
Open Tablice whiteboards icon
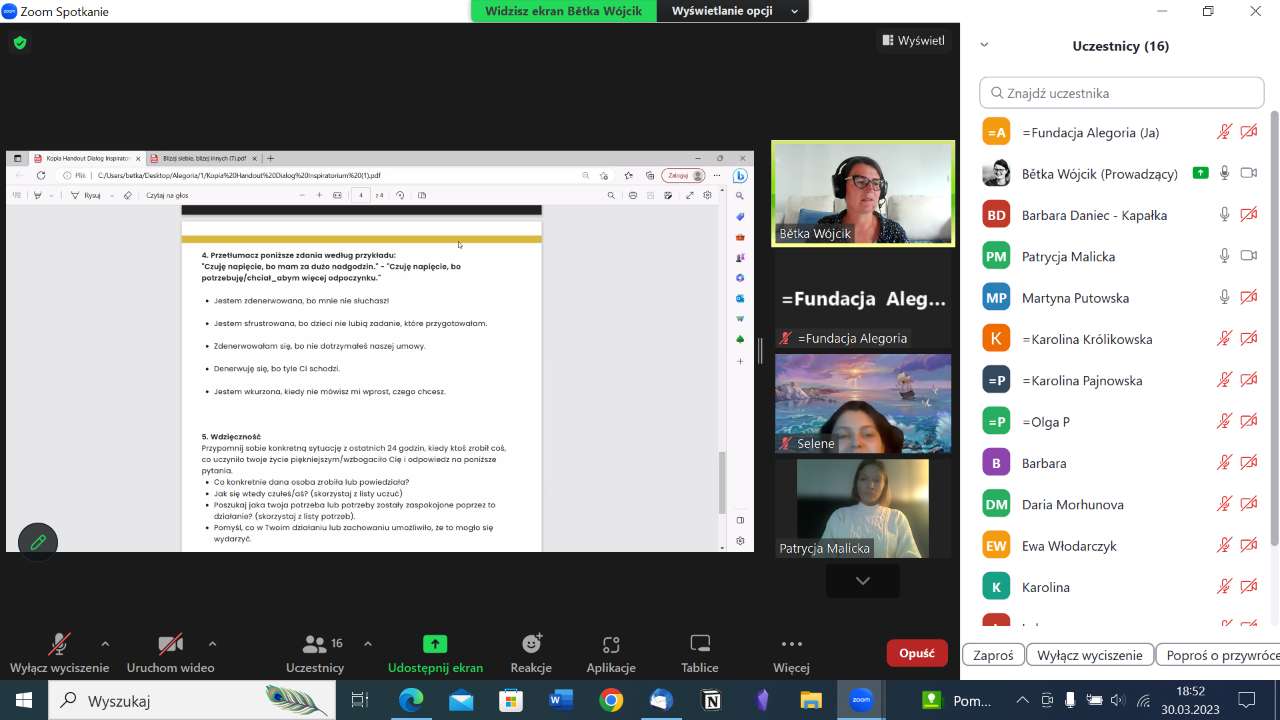tap(700, 645)
